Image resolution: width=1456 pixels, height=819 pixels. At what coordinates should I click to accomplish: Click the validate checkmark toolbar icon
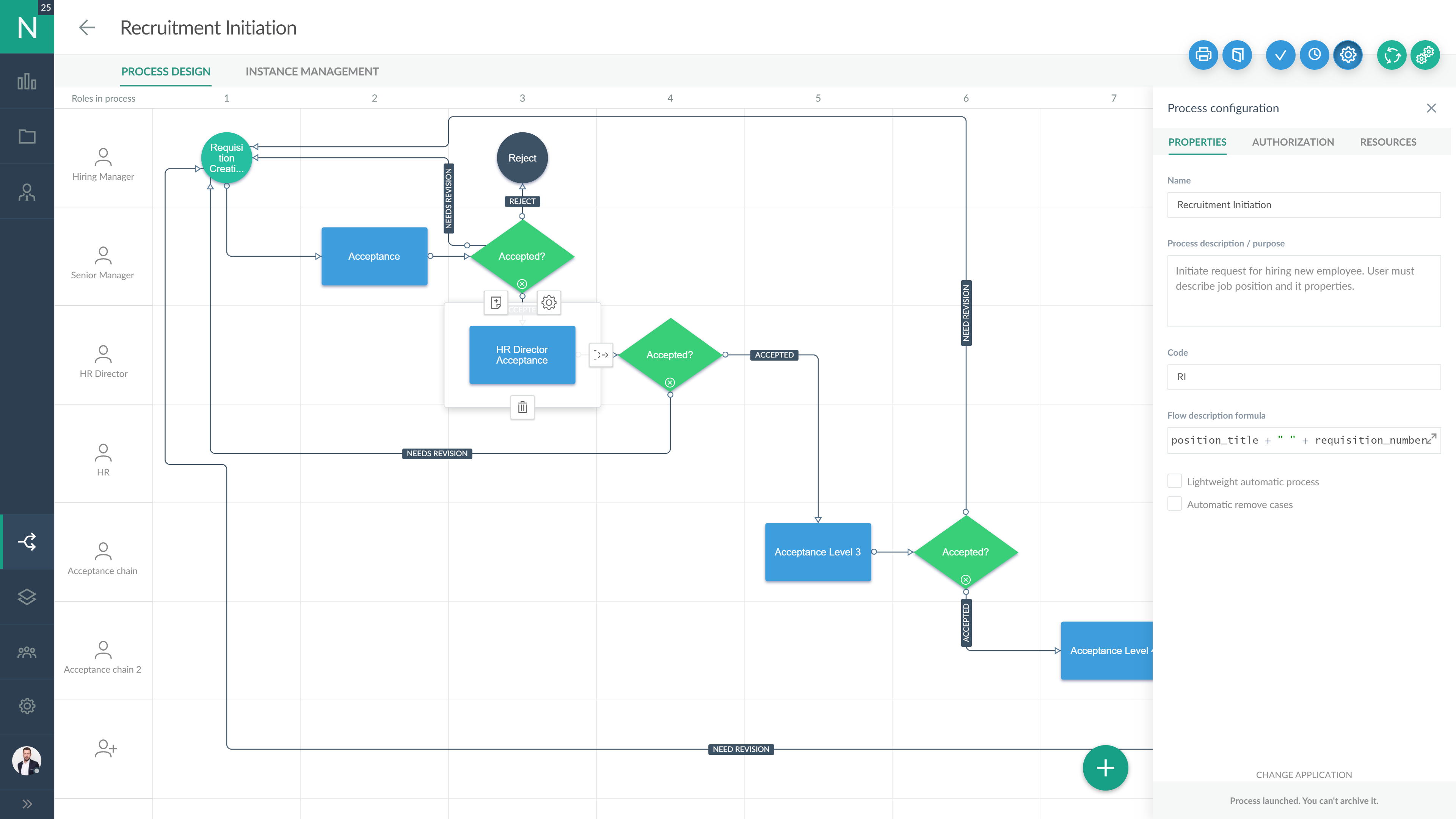1280,55
